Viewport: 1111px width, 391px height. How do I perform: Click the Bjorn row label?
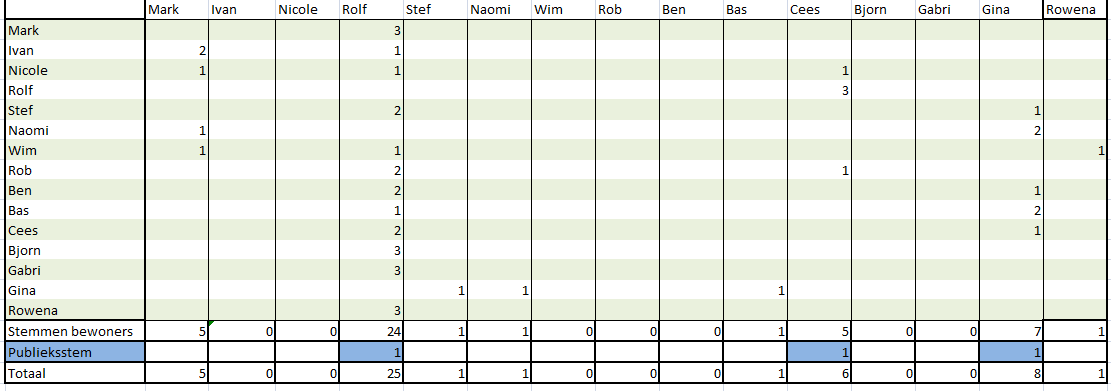click(74, 250)
